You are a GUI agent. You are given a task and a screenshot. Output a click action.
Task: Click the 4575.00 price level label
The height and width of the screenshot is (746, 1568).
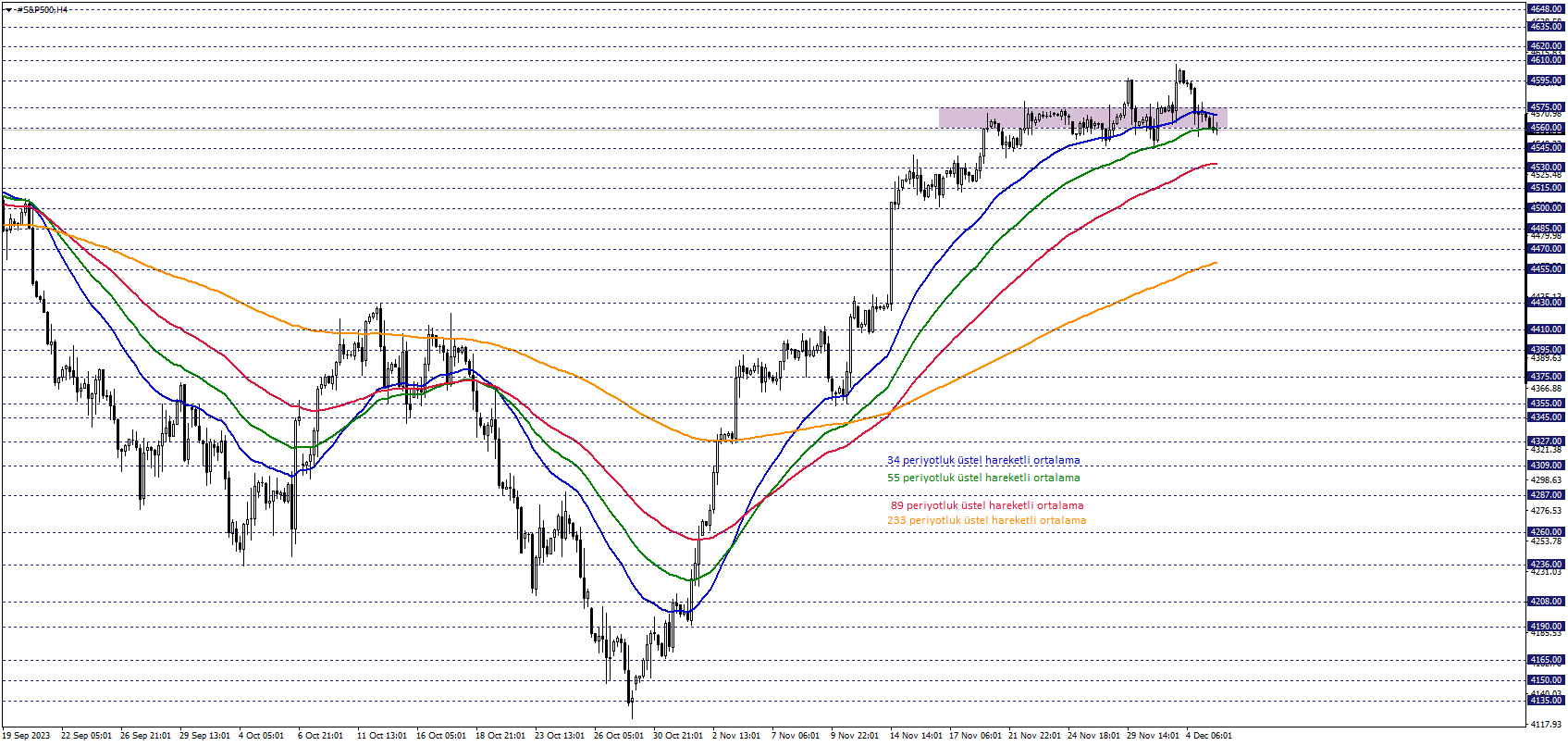pos(1546,107)
